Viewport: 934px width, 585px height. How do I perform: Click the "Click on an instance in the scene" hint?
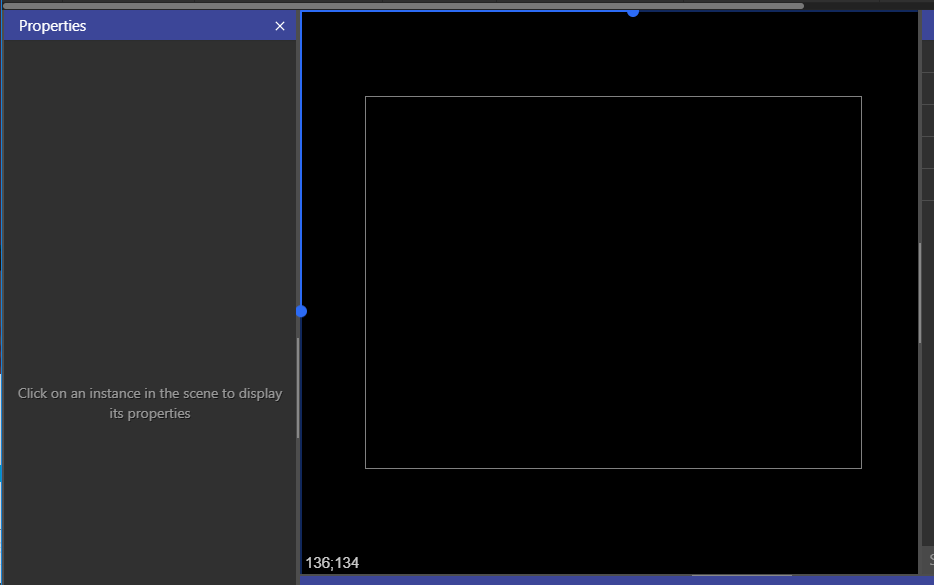[150, 403]
